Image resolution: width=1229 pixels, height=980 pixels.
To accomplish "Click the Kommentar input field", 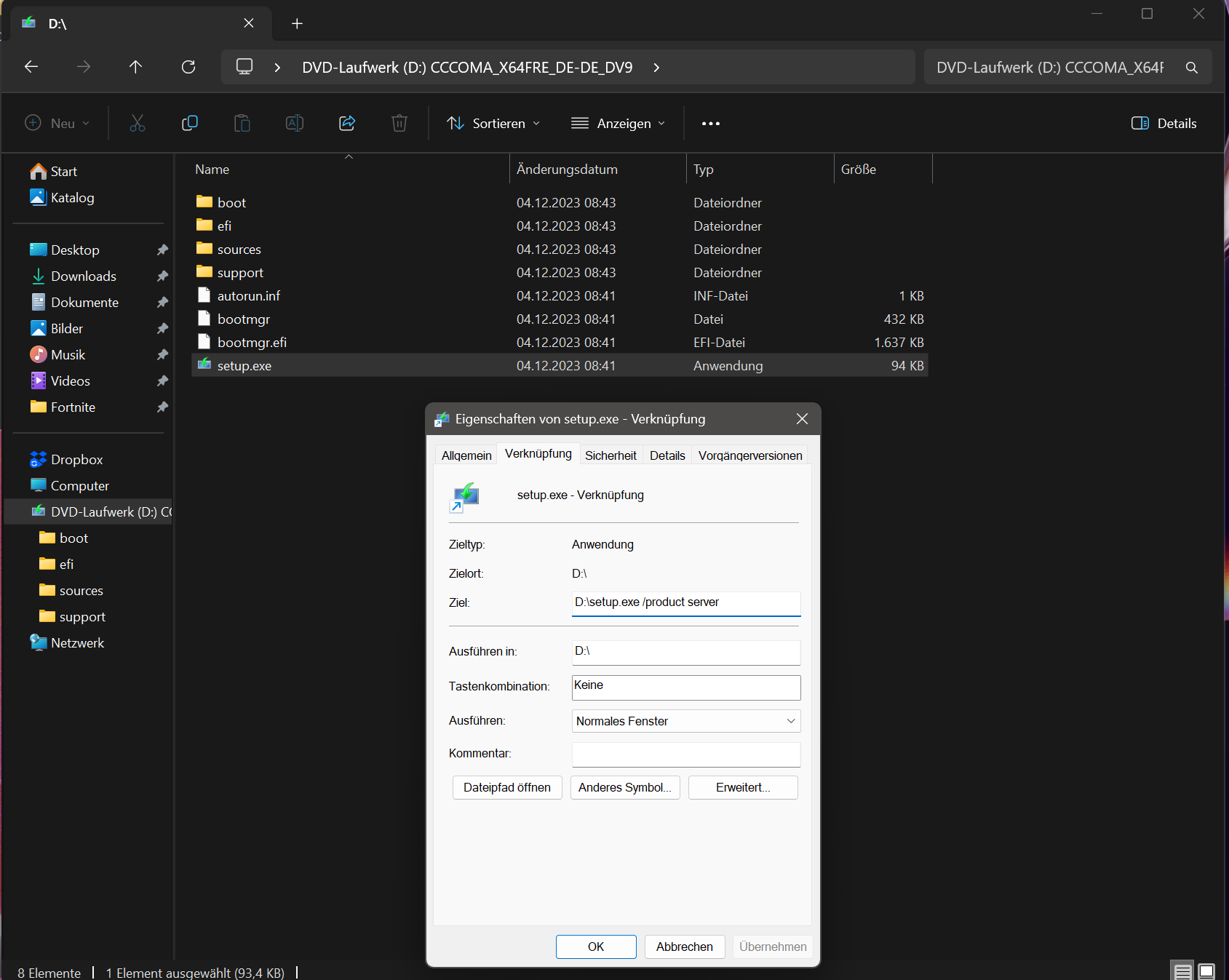I will [686, 754].
